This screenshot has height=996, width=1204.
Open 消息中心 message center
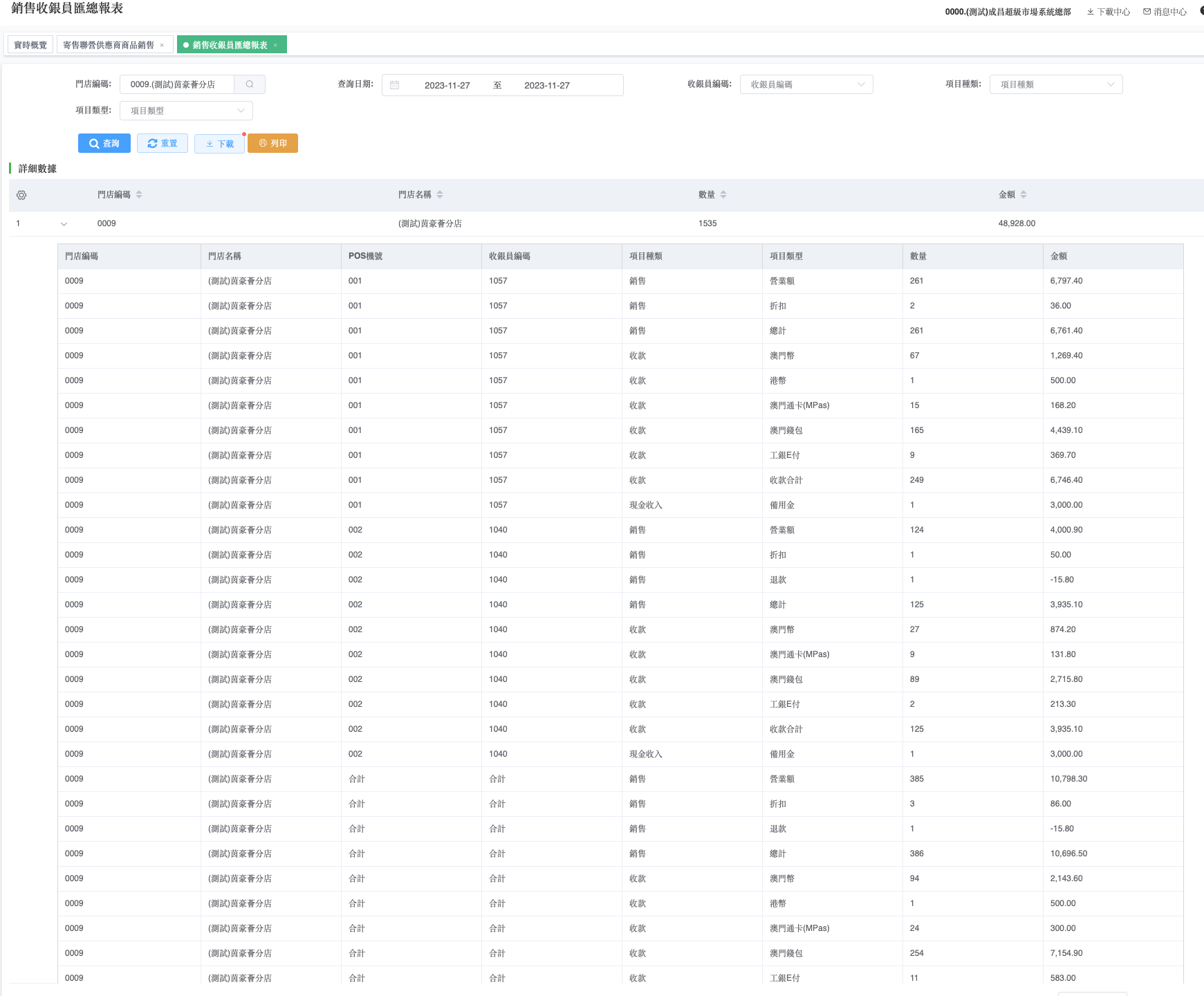tap(1165, 12)
